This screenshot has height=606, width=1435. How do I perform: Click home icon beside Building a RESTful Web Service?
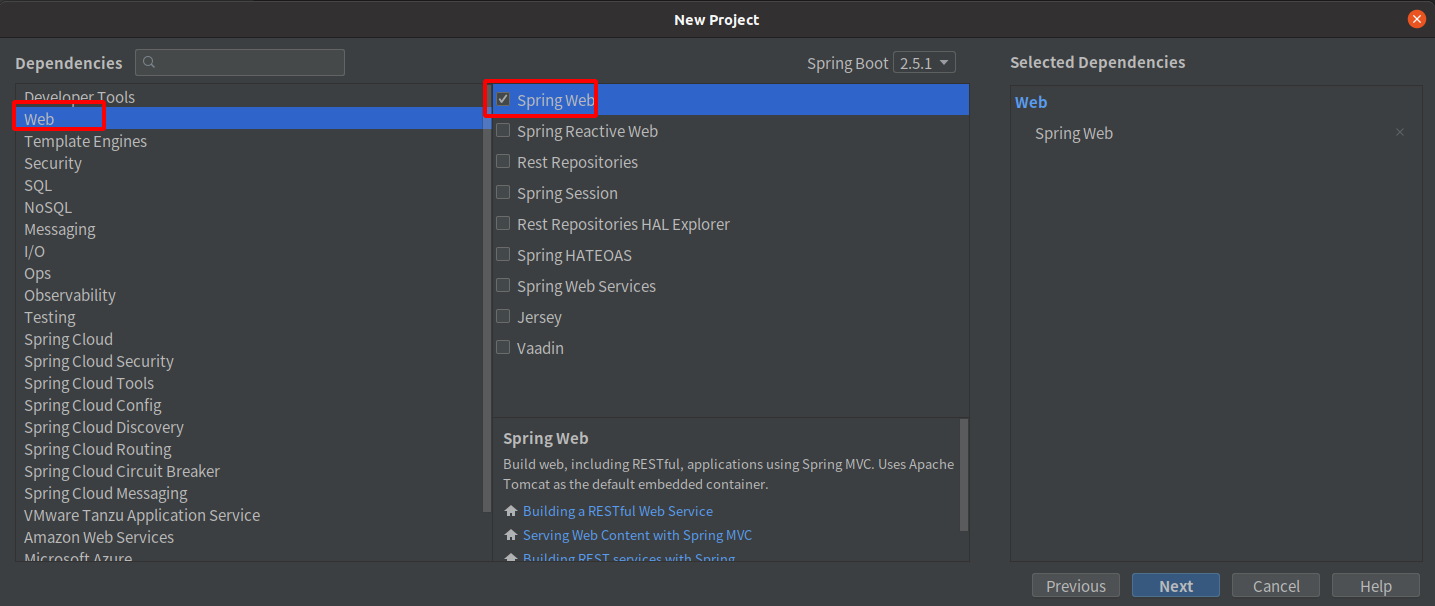click(x=511, y=511)
